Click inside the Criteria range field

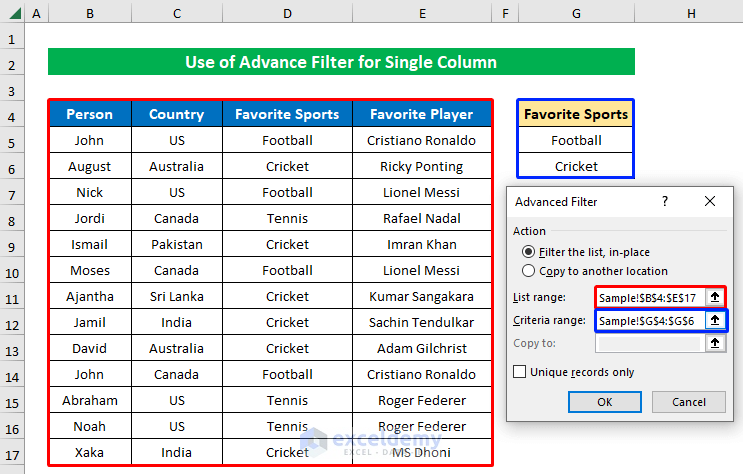pyautogui.click(x=648, y=320)
